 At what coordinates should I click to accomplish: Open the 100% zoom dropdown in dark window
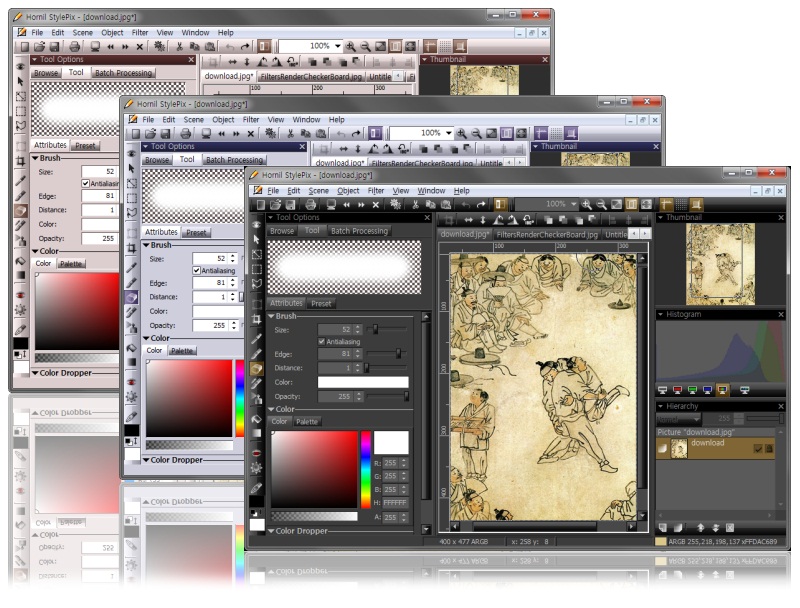point(573,204)
